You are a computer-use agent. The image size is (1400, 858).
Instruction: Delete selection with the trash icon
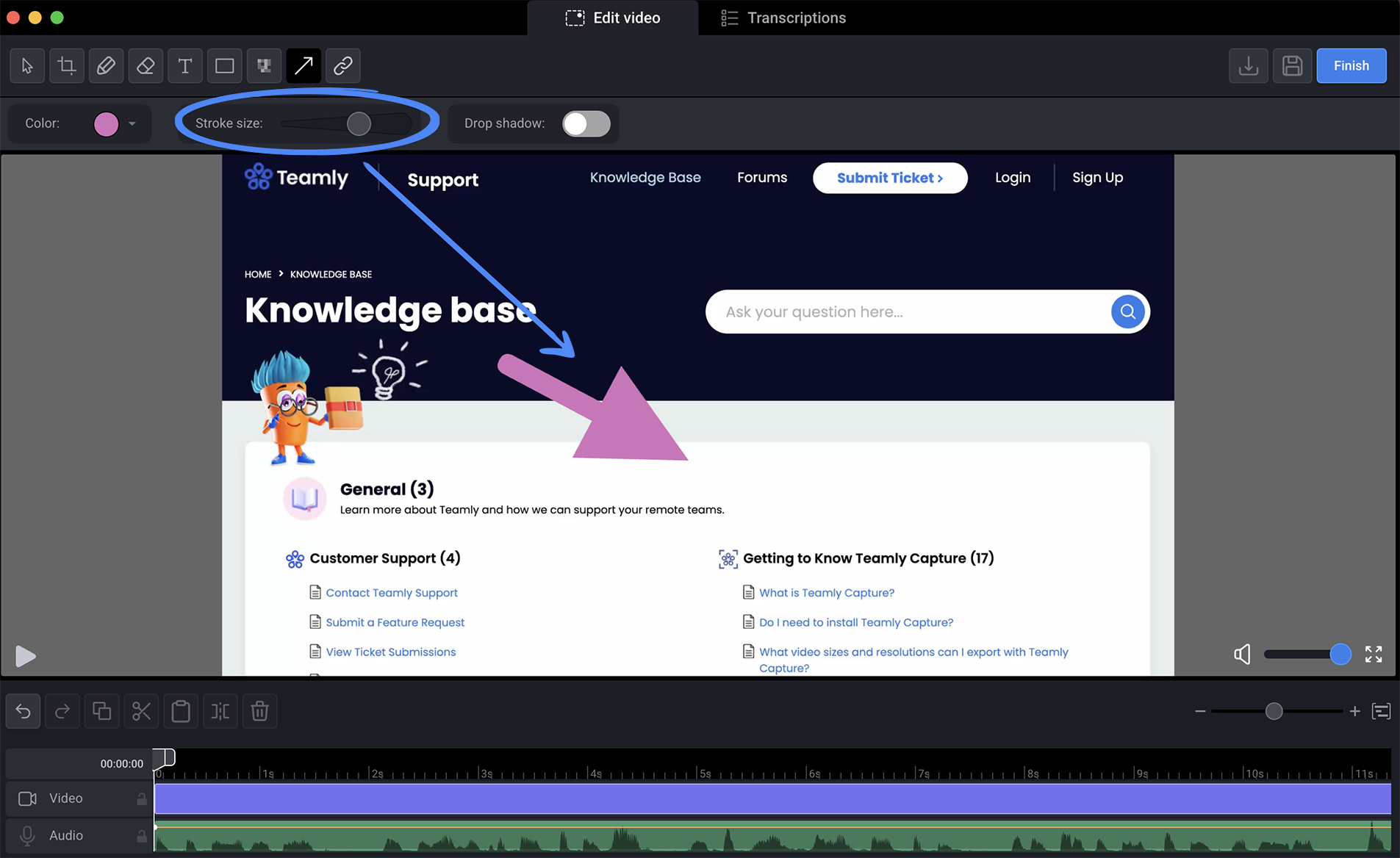pyautogui.click(x=259, y=711)
